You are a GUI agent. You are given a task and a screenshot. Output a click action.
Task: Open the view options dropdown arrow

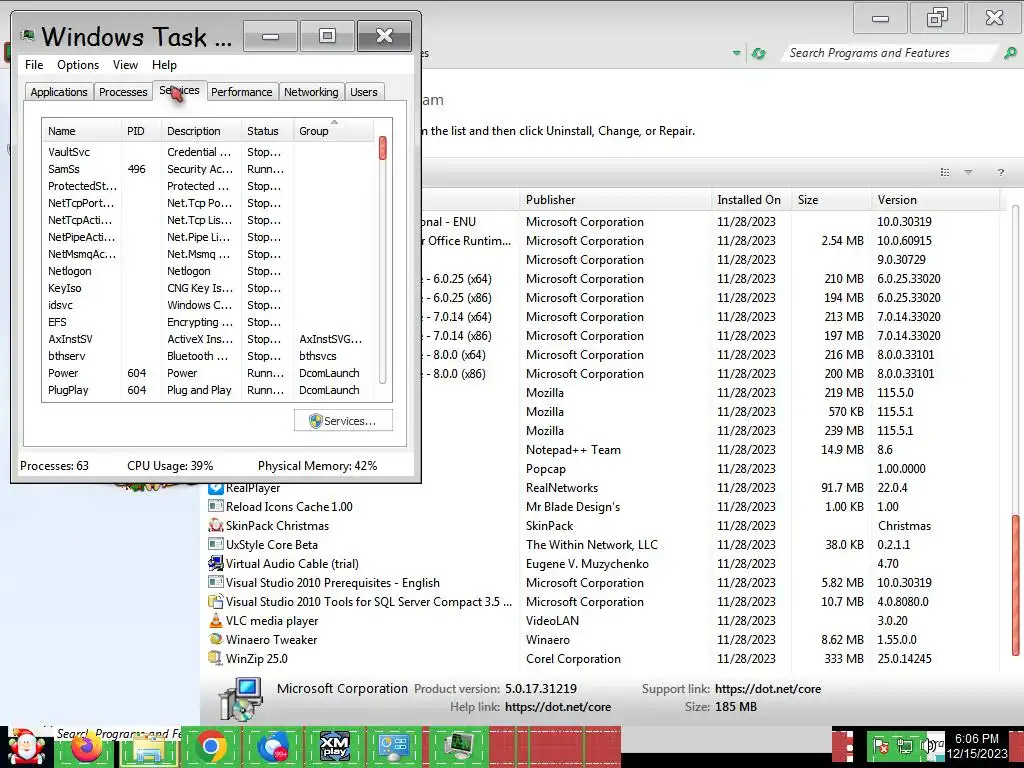(968, 172)
